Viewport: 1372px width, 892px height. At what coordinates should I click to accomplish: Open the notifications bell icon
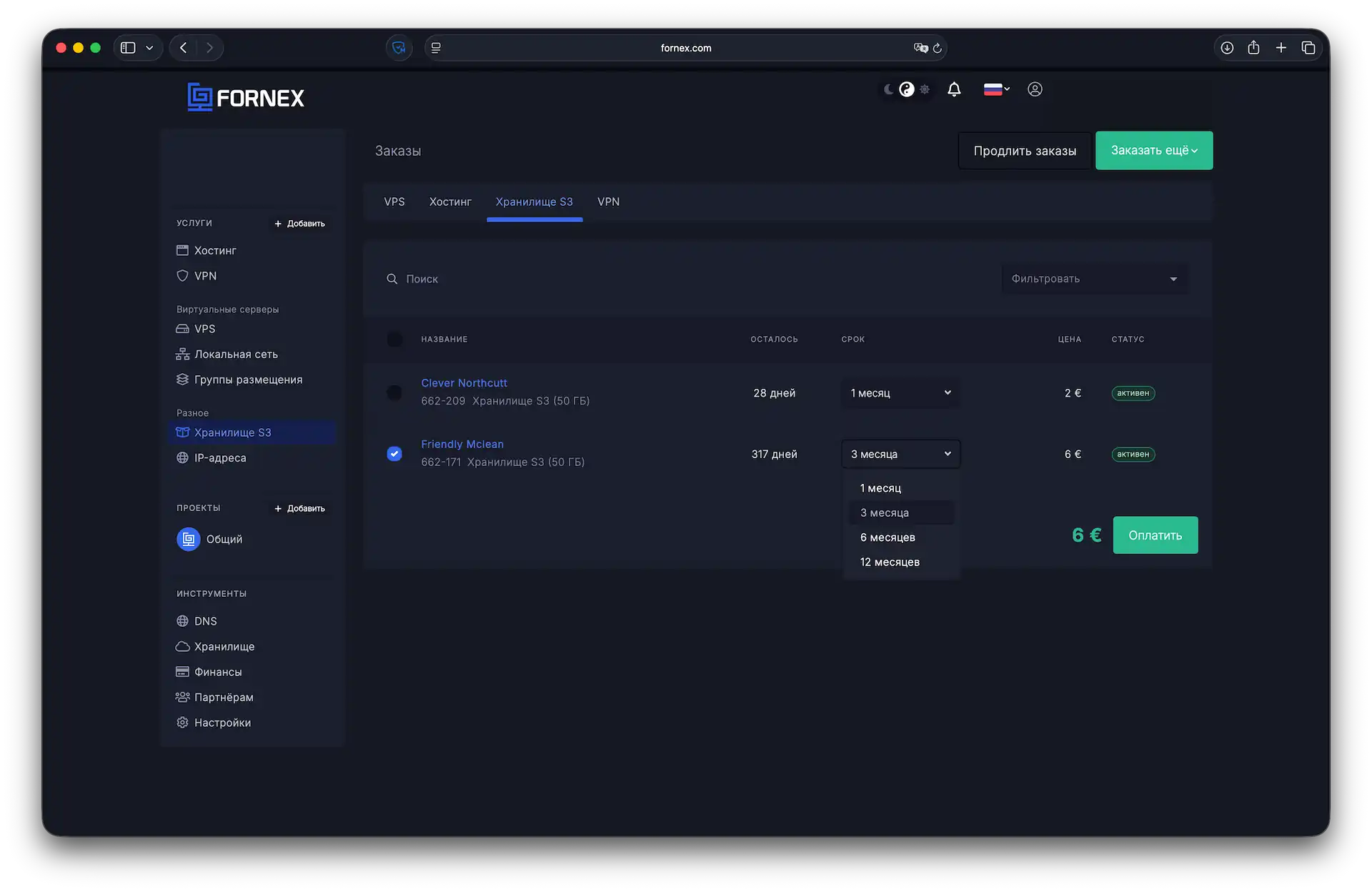click(954, 89)
